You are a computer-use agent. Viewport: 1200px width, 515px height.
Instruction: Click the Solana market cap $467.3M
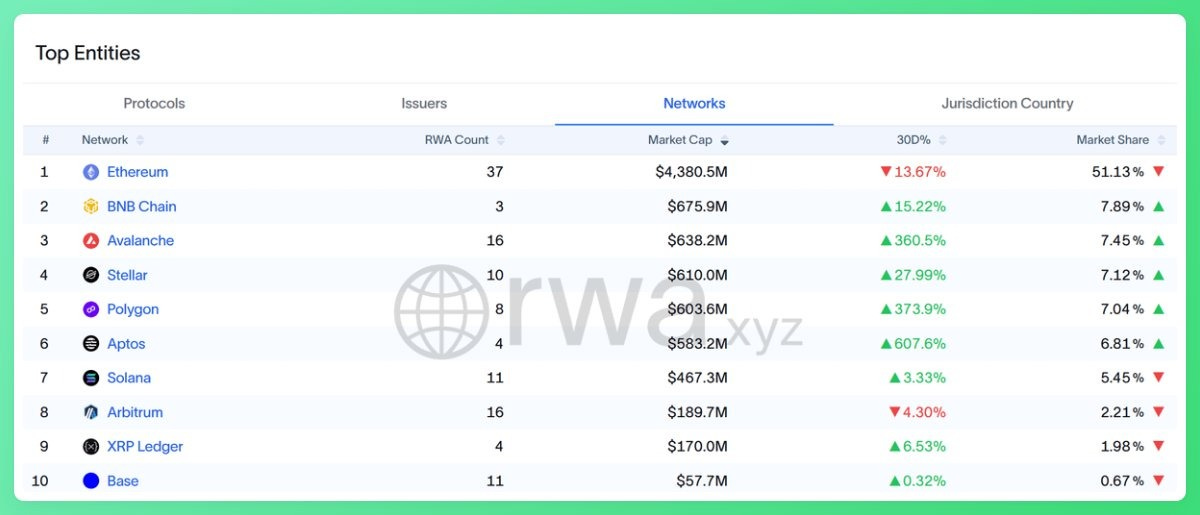coord(698,378)
